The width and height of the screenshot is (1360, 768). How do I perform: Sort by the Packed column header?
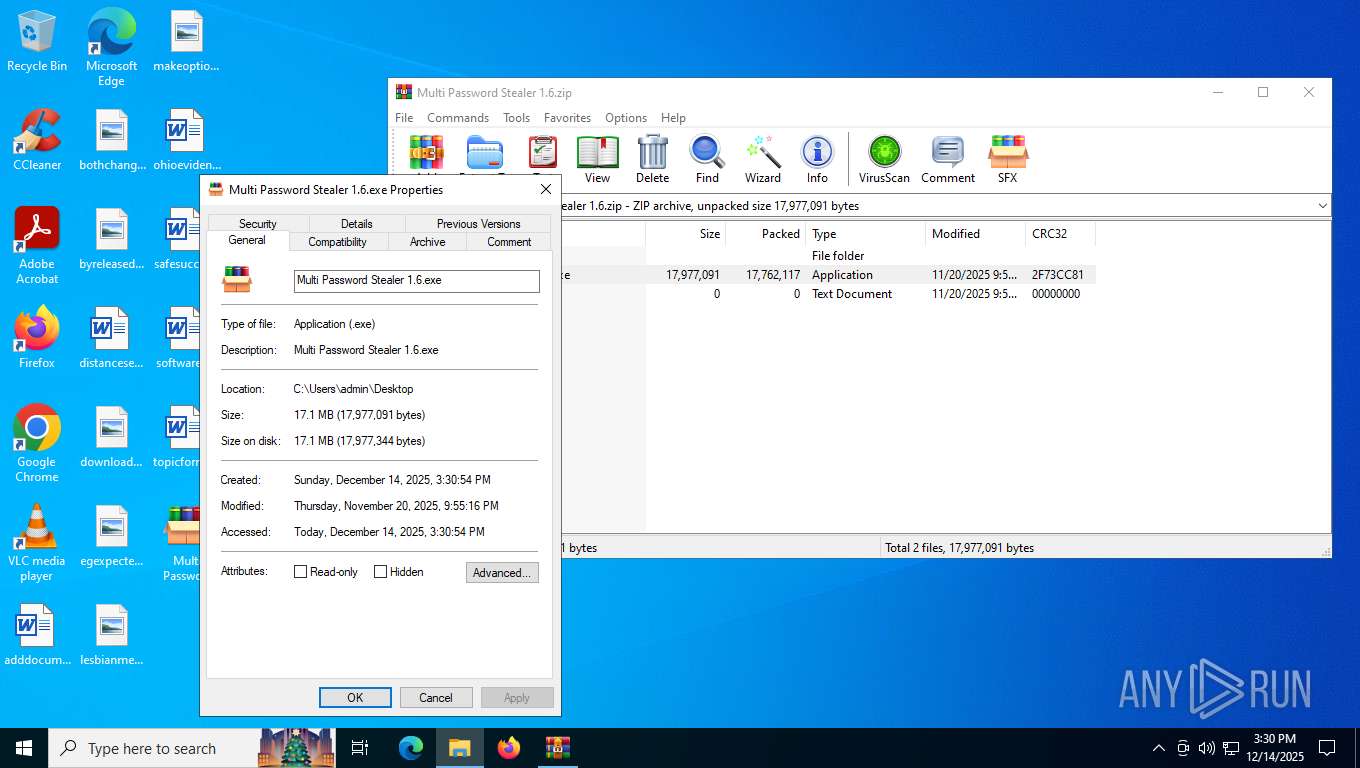[765, 234]
